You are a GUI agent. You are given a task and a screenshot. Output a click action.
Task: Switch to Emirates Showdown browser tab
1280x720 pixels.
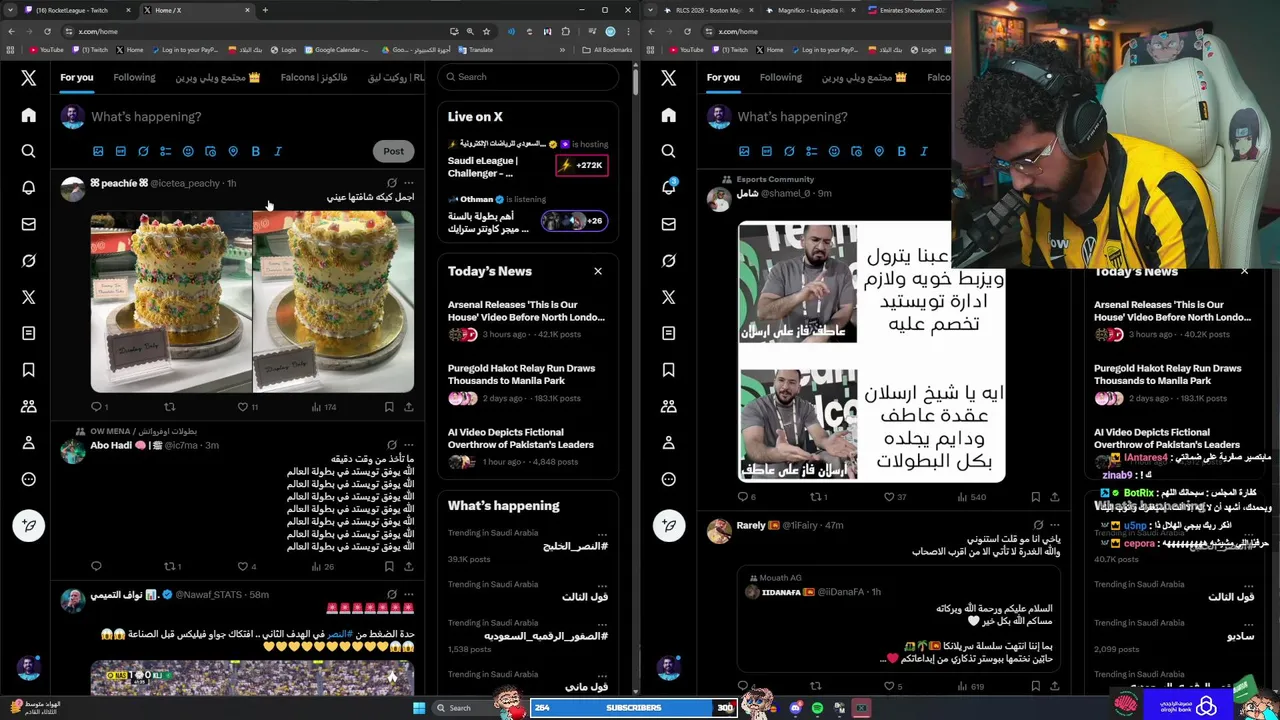pyautogui.click(x=905, y=10)
